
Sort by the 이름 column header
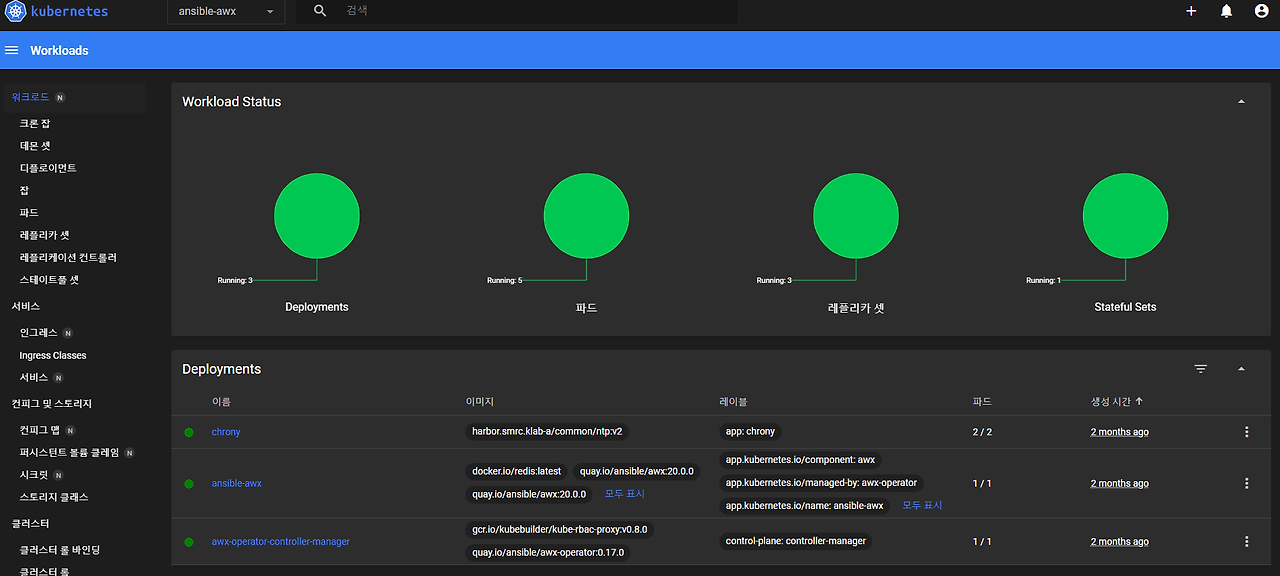pos(221,401)
